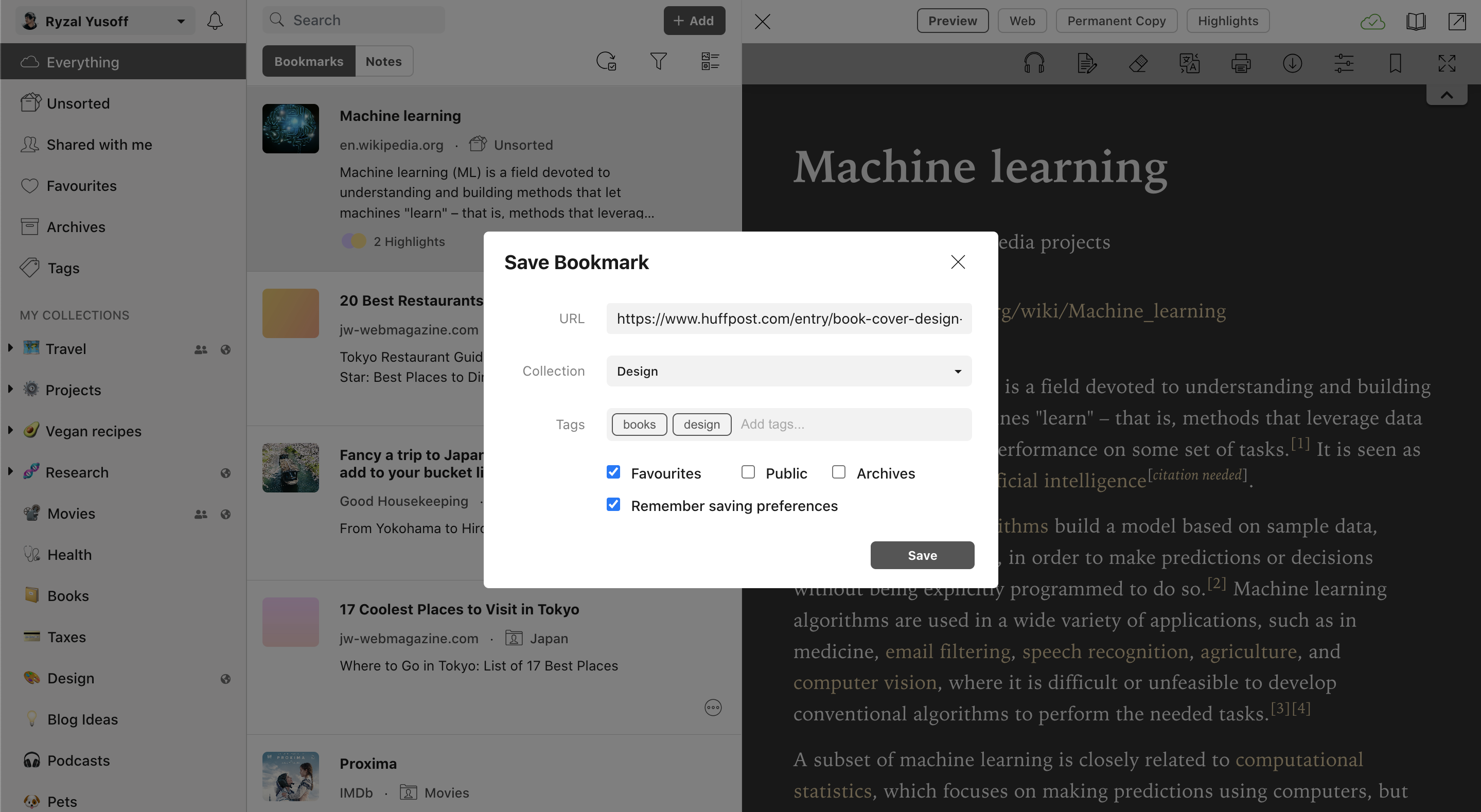The height and width of the screenshot is (812, 1481).
Task: Uncheck the Favourites checkbox
Action: click(613, 472)
